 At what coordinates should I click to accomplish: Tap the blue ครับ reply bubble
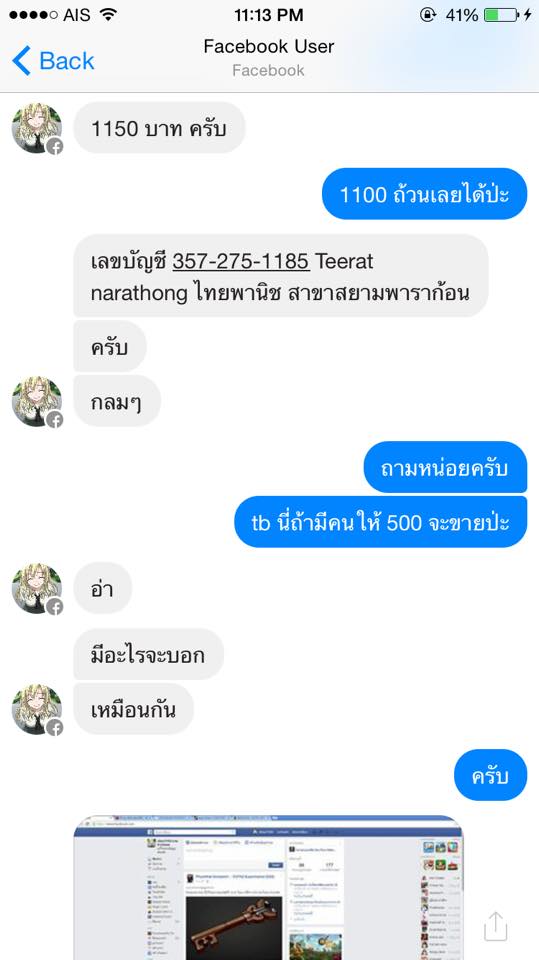click(x=491, y=775)
